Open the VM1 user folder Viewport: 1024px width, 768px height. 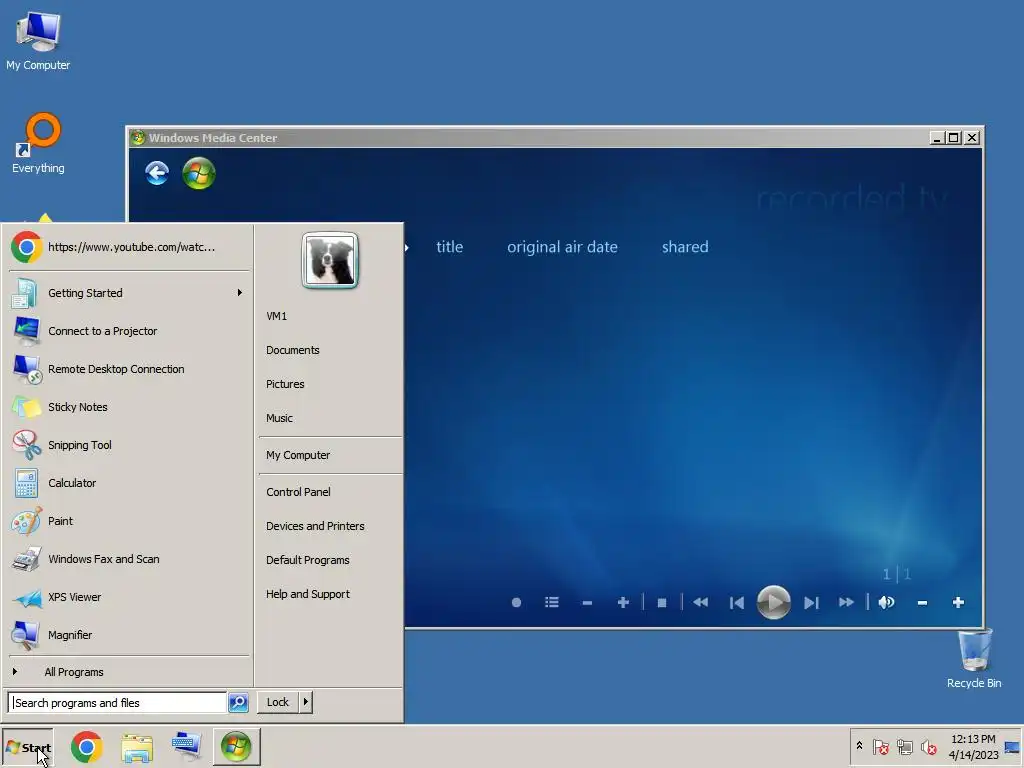pos(330,316)
